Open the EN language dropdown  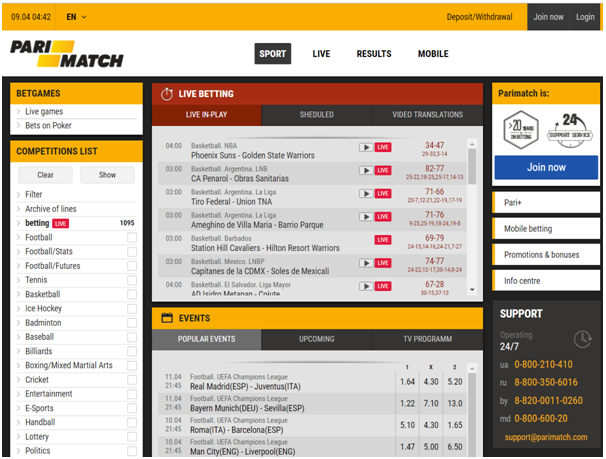[76, 17]
